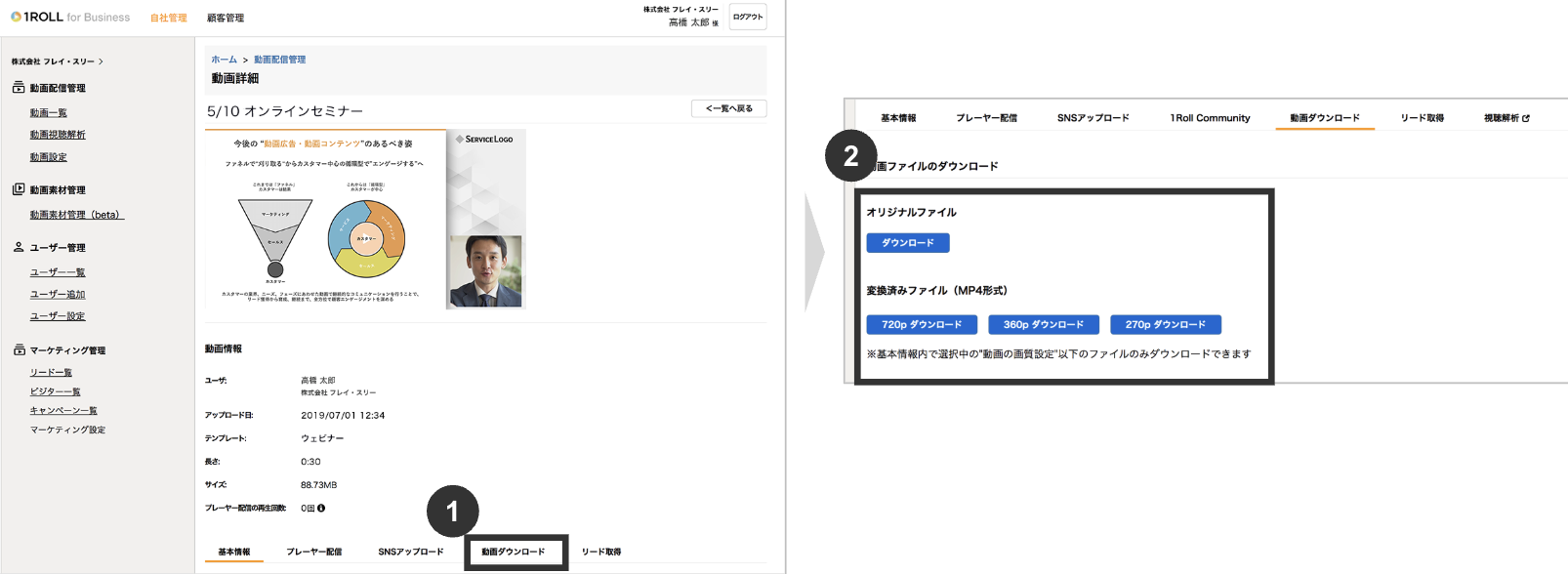Open the 顧客管理 top menu
The height and width of the screenshot is (574, 1568).
click(x=226, y=18)
